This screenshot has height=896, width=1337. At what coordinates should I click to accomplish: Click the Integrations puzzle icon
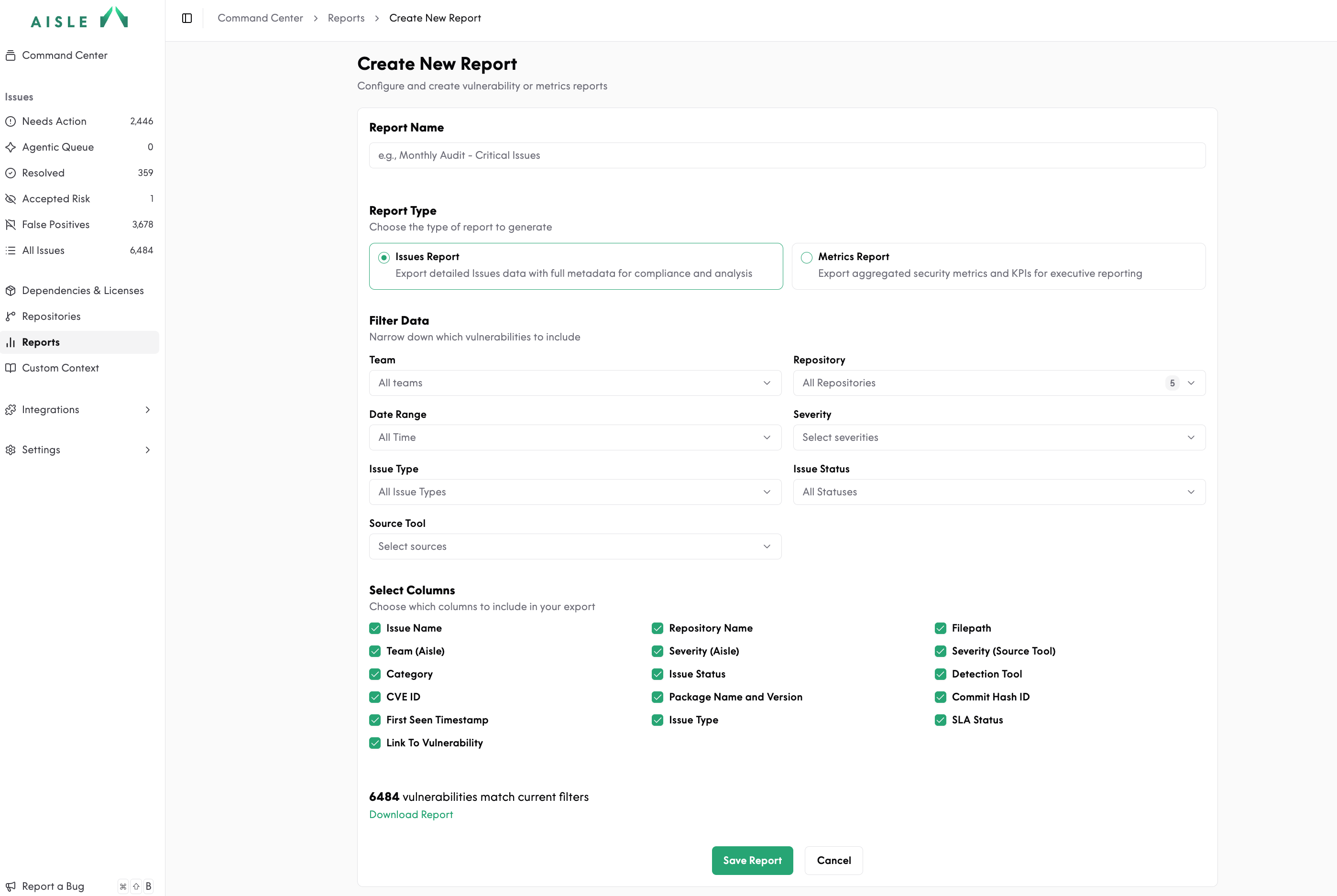point(11,410)
